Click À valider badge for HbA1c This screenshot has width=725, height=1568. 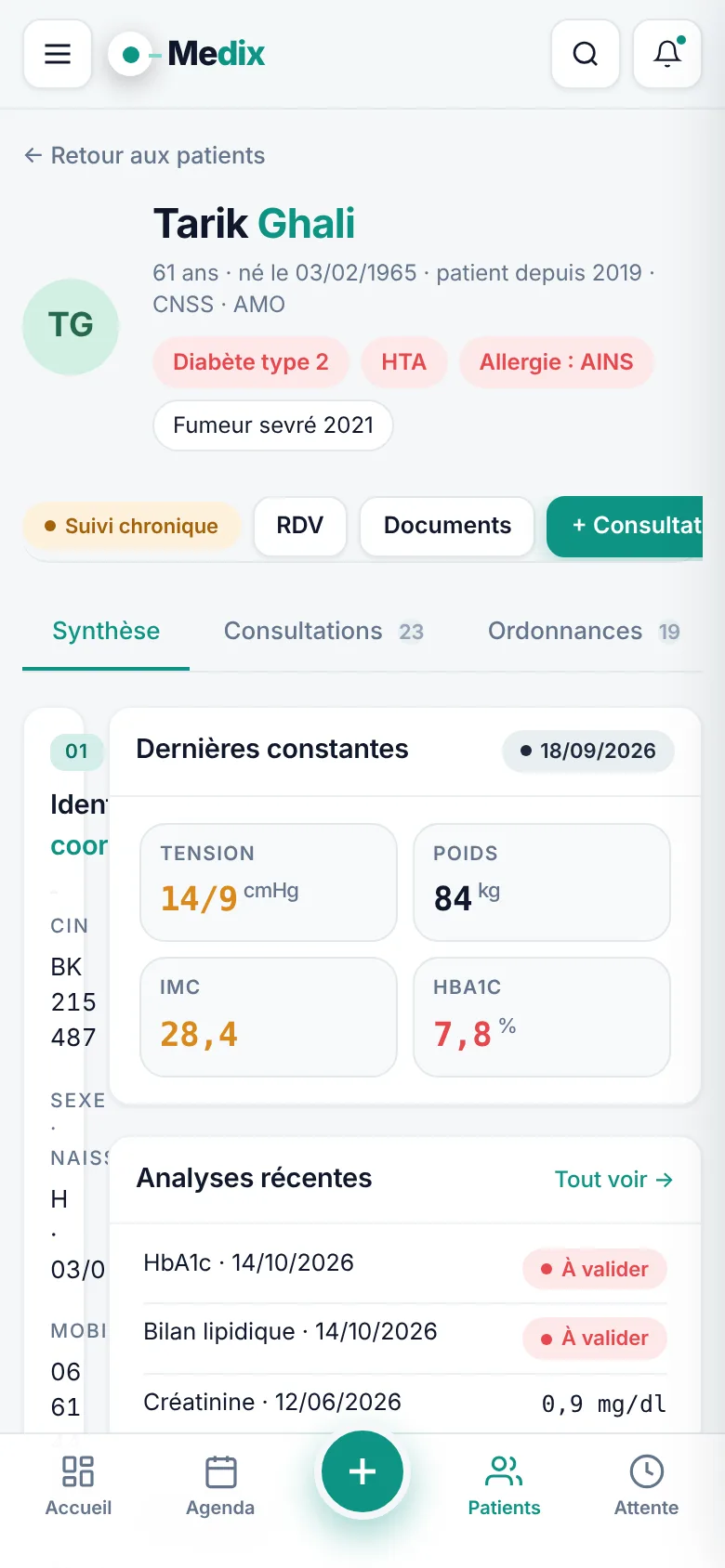coord(595,1269)
